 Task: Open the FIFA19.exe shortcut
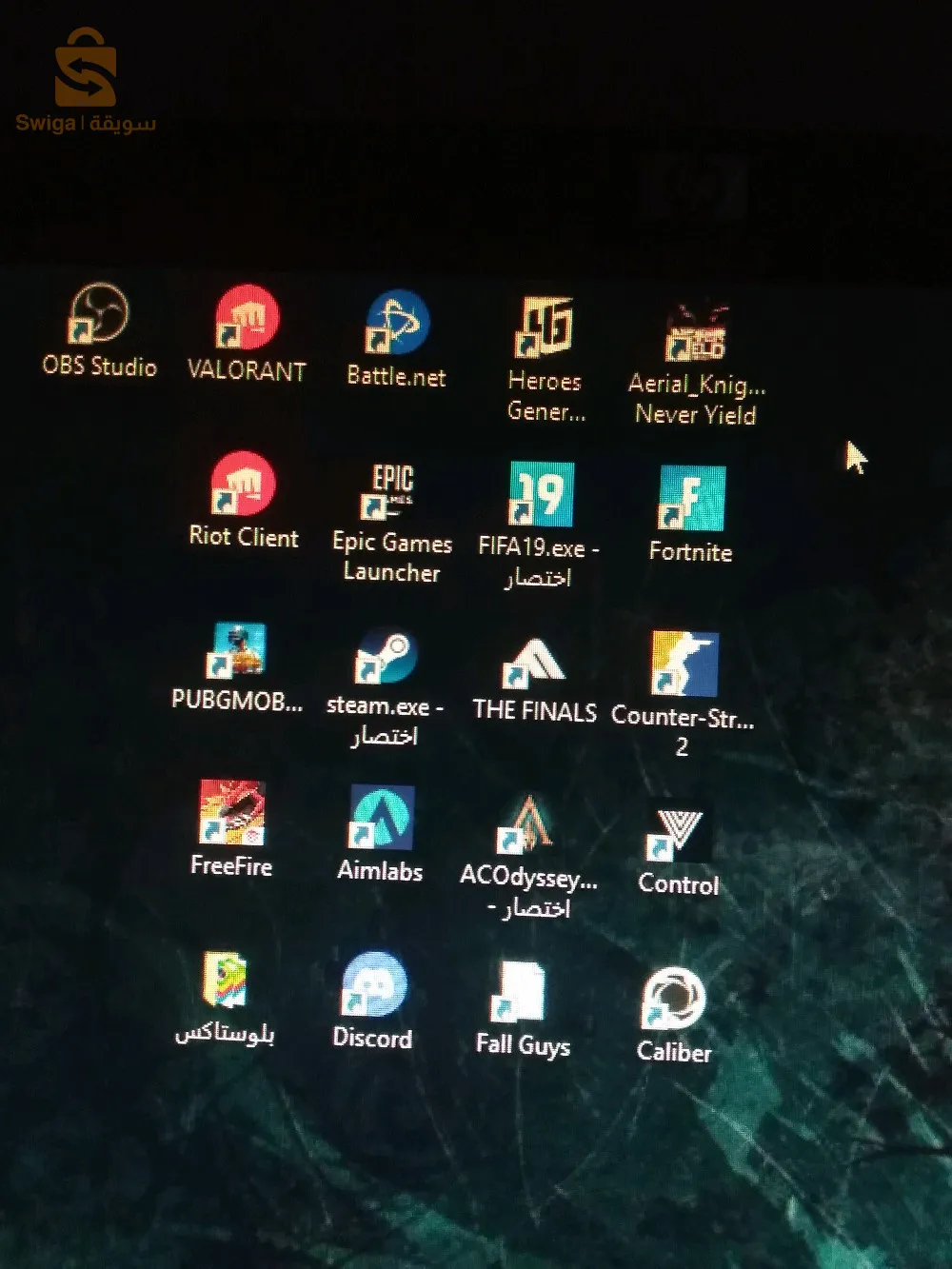click(539, 490)
